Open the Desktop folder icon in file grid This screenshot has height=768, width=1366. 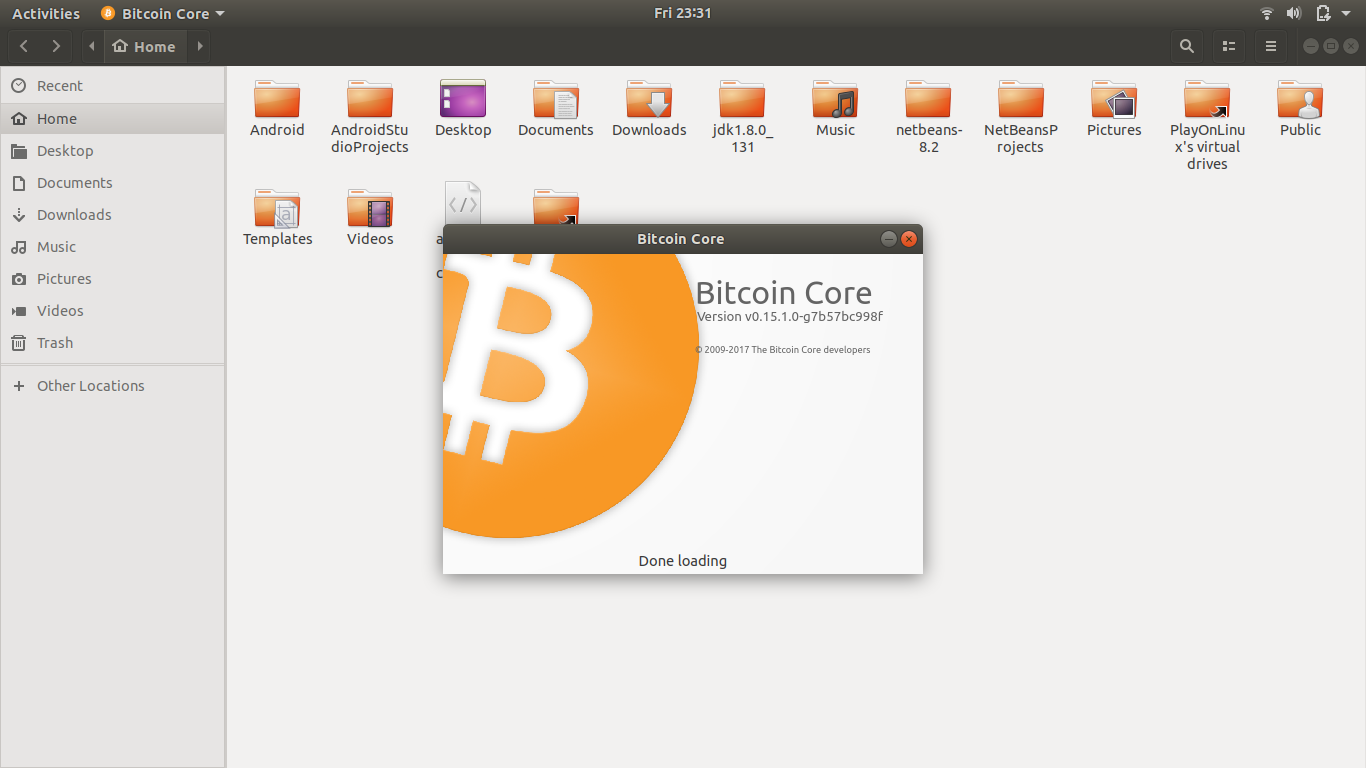(463, 100)
